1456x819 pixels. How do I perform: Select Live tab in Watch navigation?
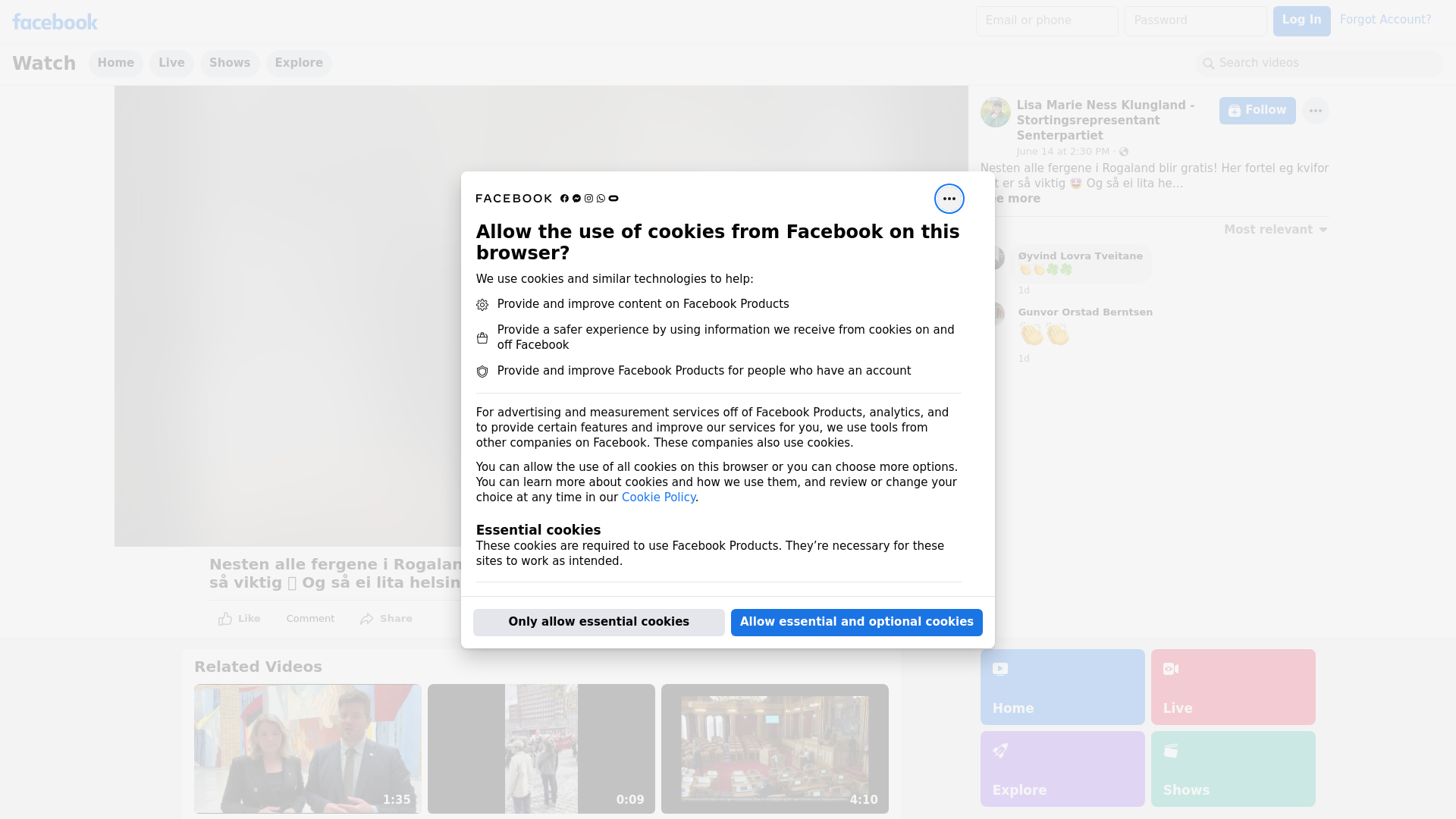pos(171,63)
